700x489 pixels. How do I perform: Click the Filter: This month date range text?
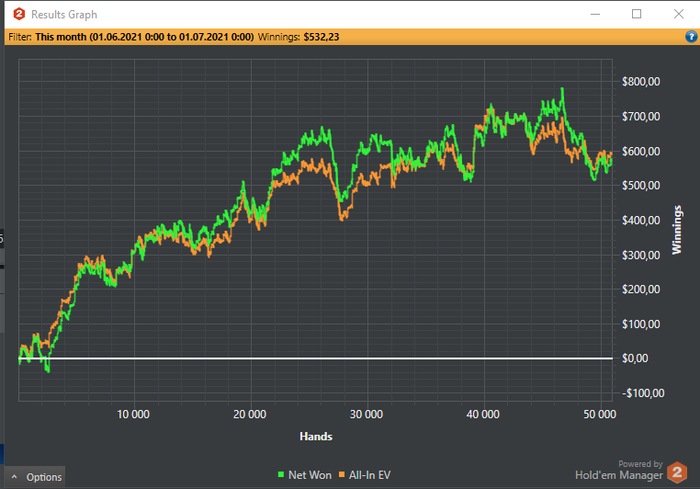(x=131, y=37)
